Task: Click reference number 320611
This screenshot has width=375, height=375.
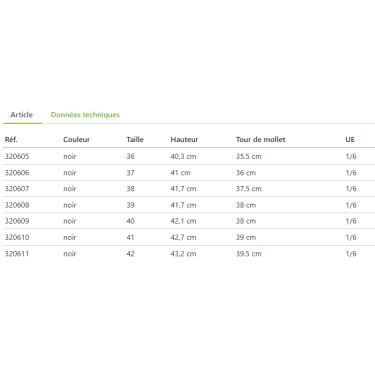Action: pos(17,254)
